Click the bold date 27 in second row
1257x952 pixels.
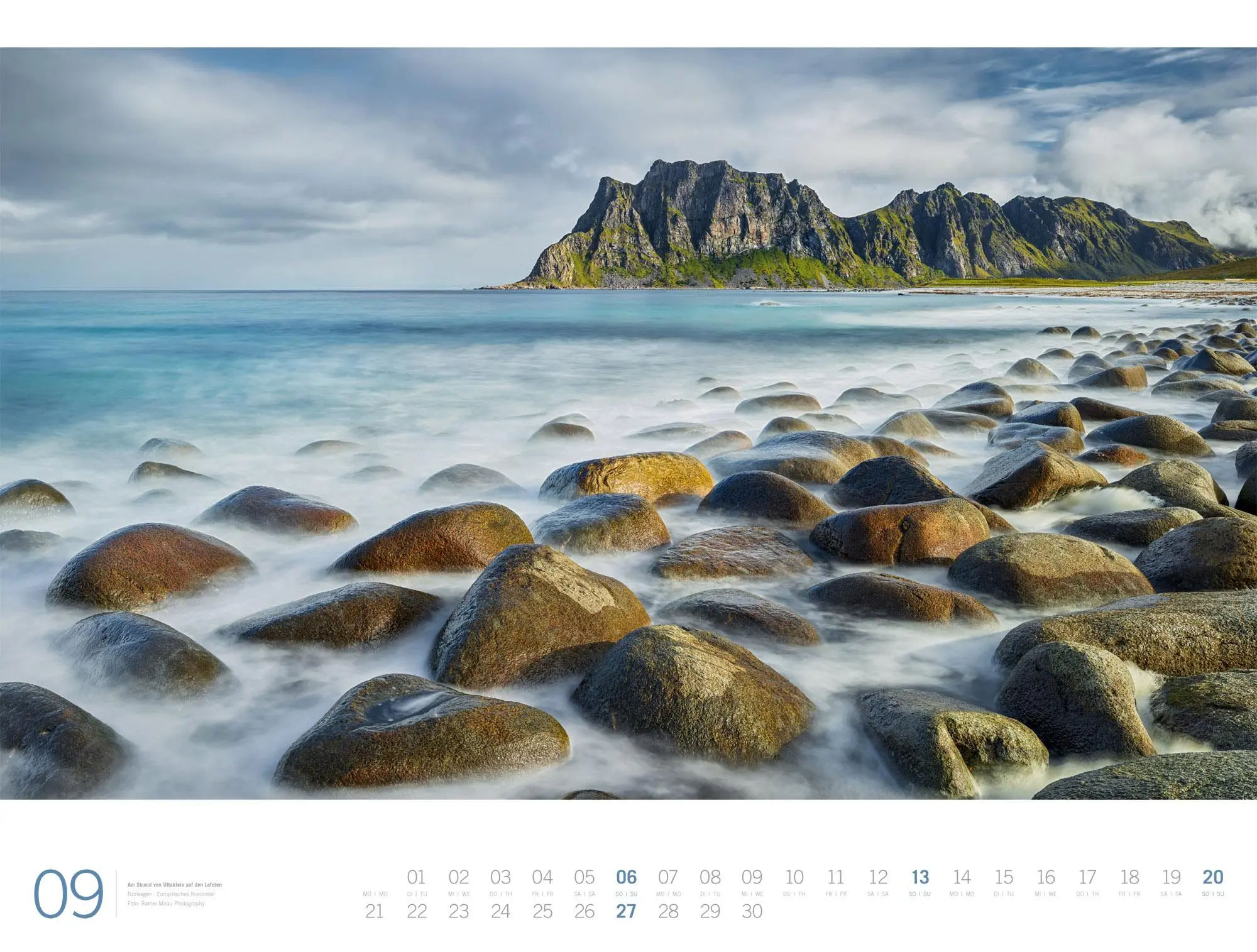pos(626,911)
